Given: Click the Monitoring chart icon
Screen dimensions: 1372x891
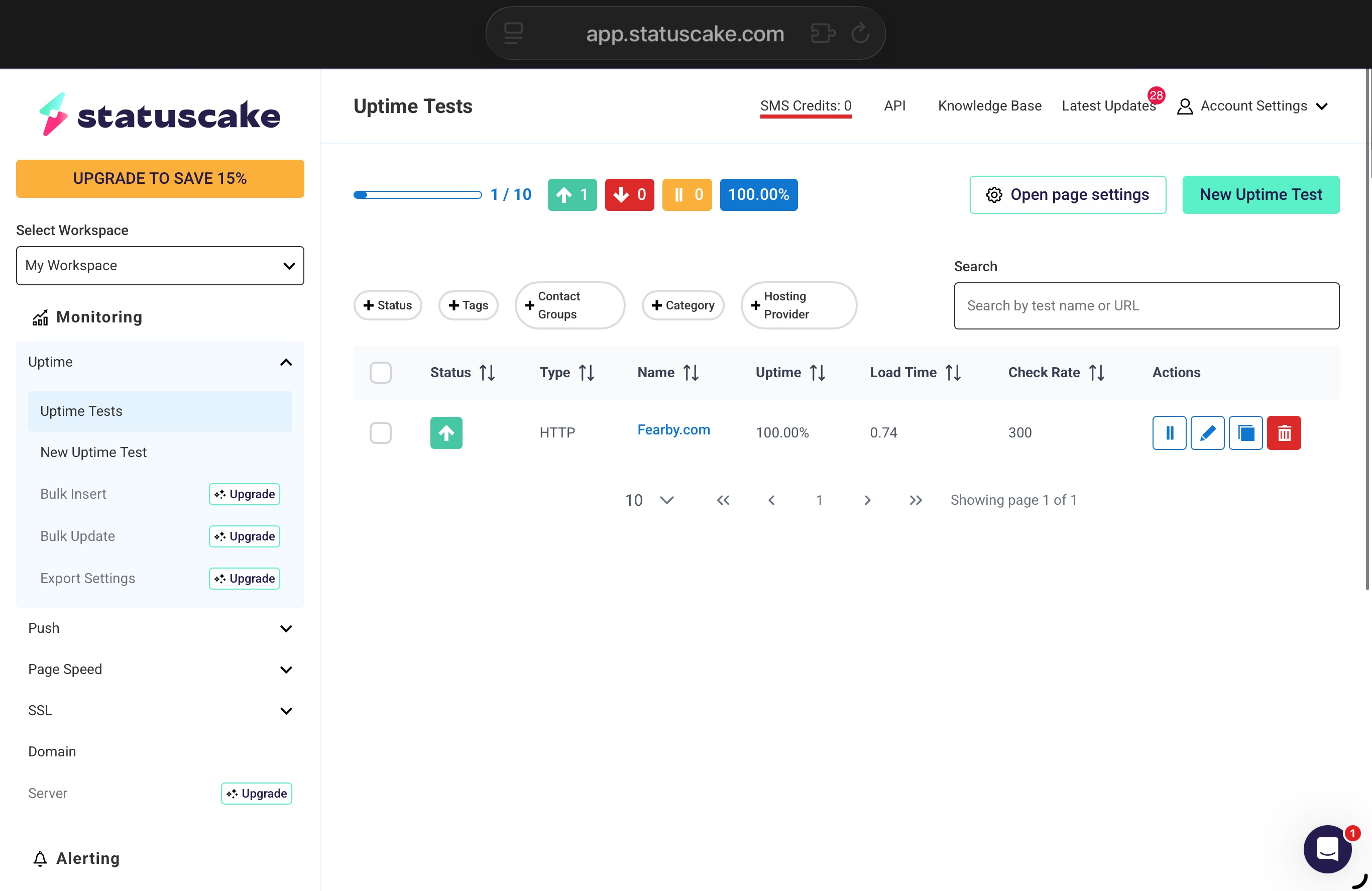Looking at the screenshot, I should (40, 317).
